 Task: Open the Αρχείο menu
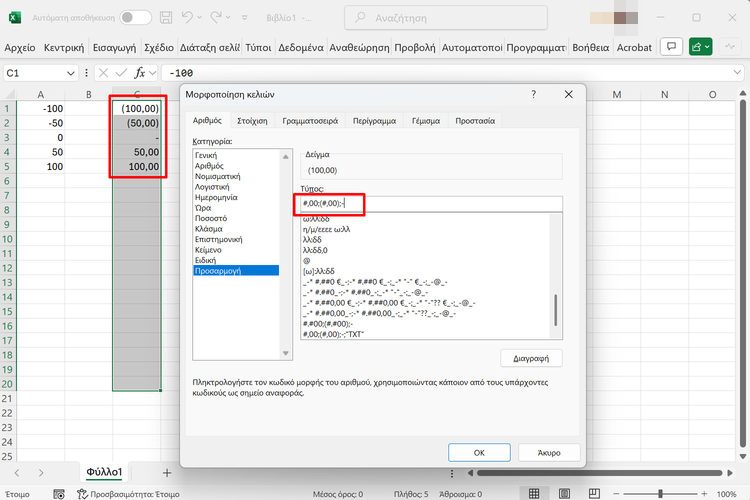click(x=20, y=47)
